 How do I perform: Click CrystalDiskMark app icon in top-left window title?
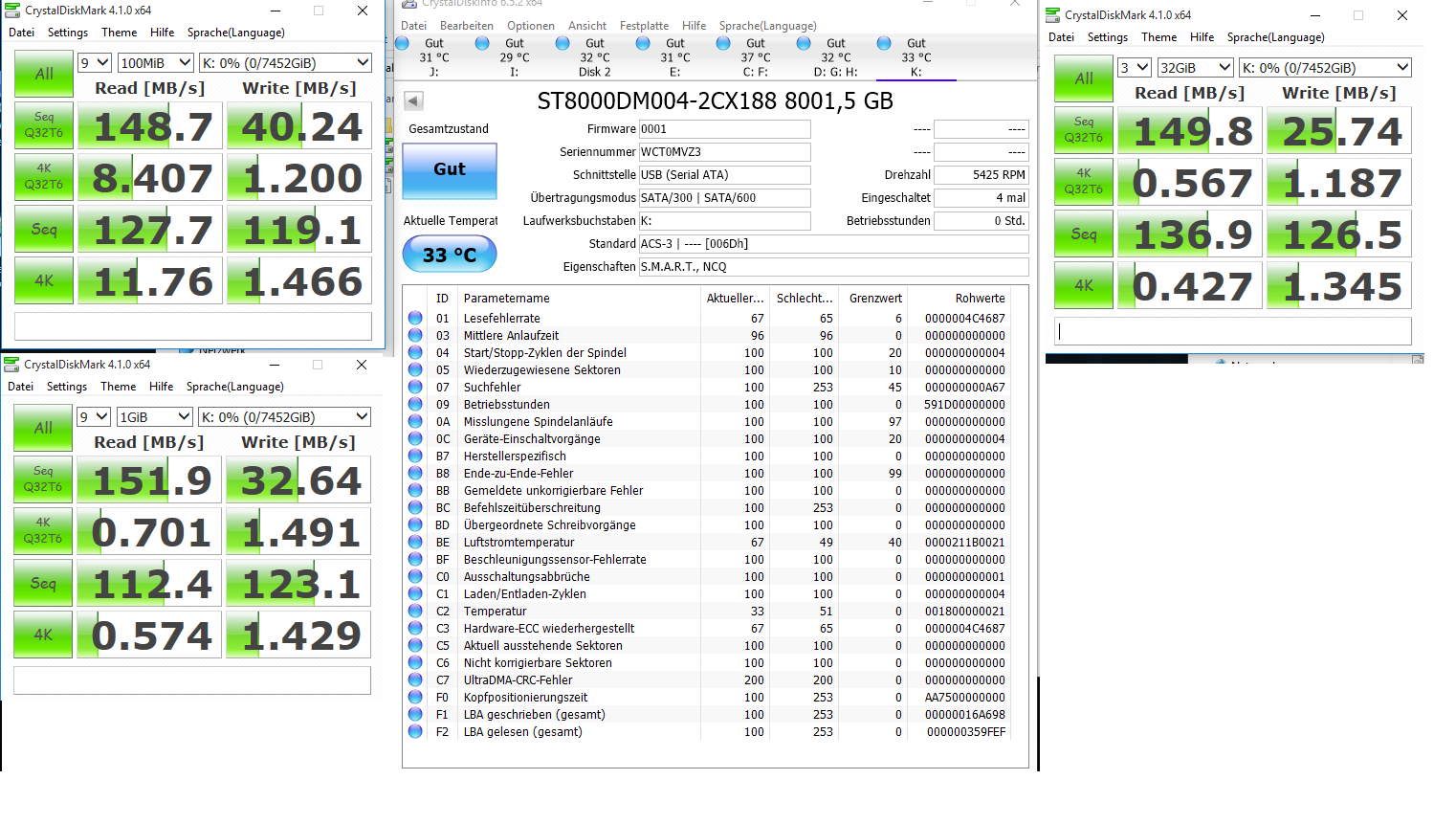tap(12, 11)
